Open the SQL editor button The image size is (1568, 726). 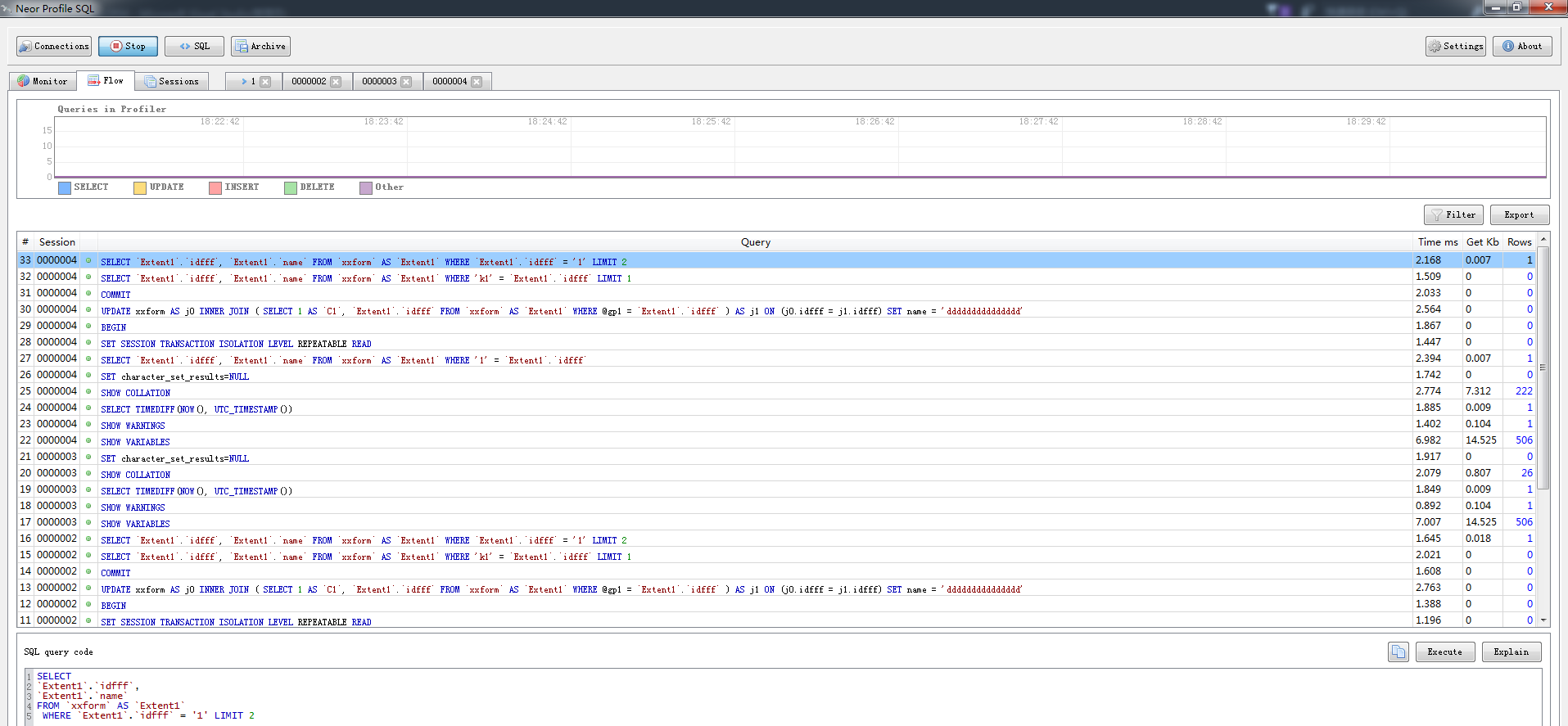tap(194, 46)
